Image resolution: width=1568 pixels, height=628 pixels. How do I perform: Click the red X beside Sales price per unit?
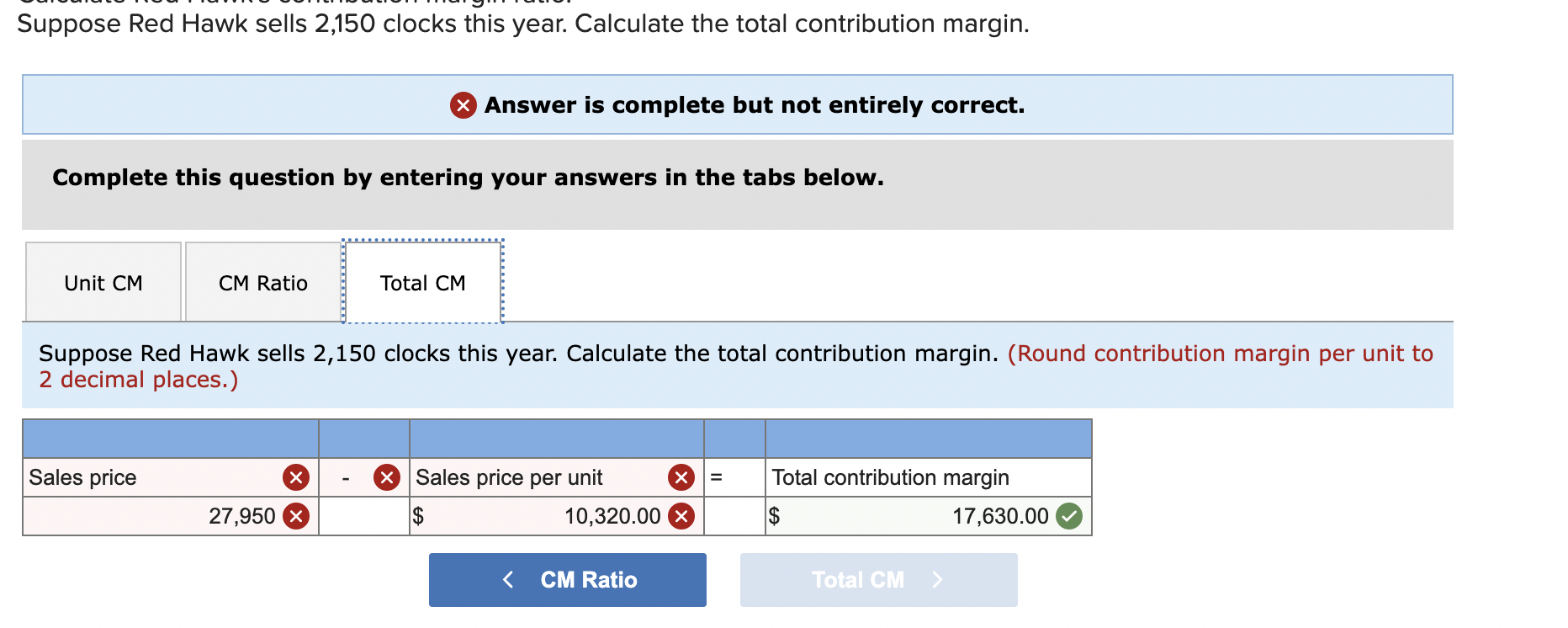tap(679, 477)
